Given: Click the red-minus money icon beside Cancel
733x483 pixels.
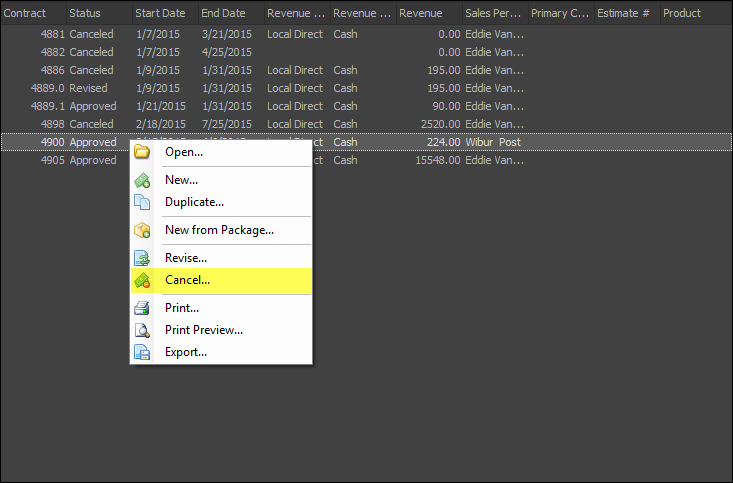Looking at the screenshot, I should click(x=142, y=280).
